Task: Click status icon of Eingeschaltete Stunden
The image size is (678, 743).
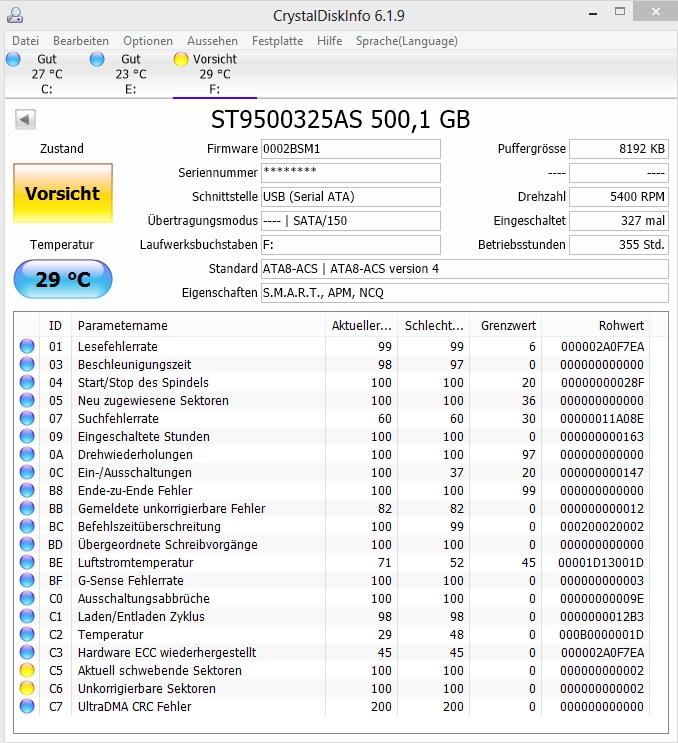Action: tap(27, 436)
